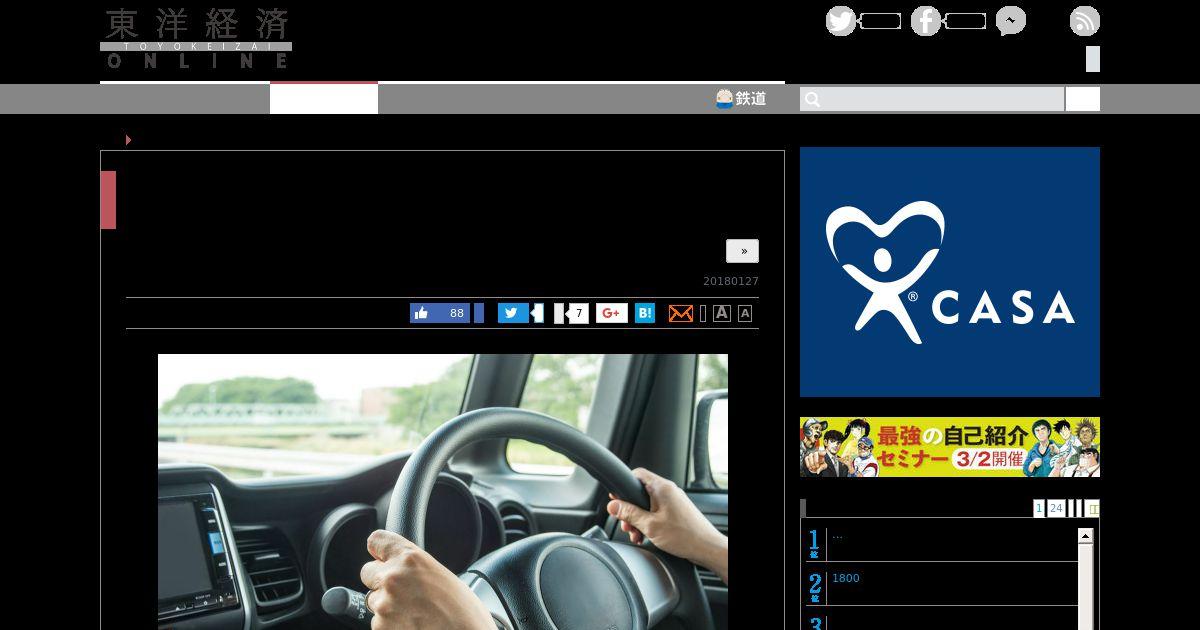Click the Twitter count box in header
1200x630 pixels.
click(881, 21)
